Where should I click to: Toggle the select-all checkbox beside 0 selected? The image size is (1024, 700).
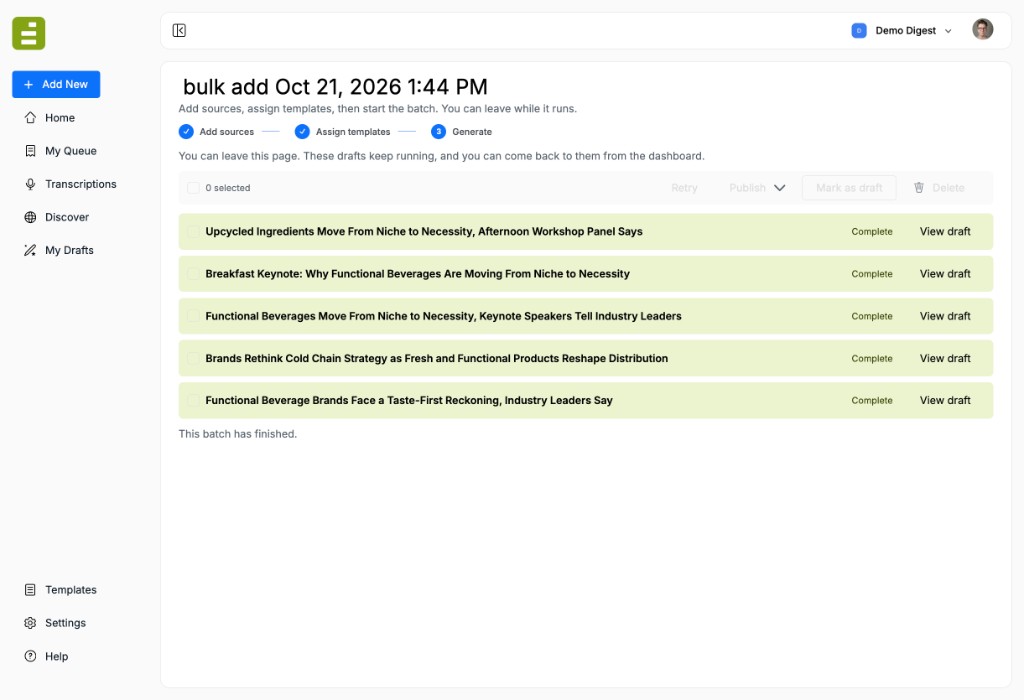(193, 188)
